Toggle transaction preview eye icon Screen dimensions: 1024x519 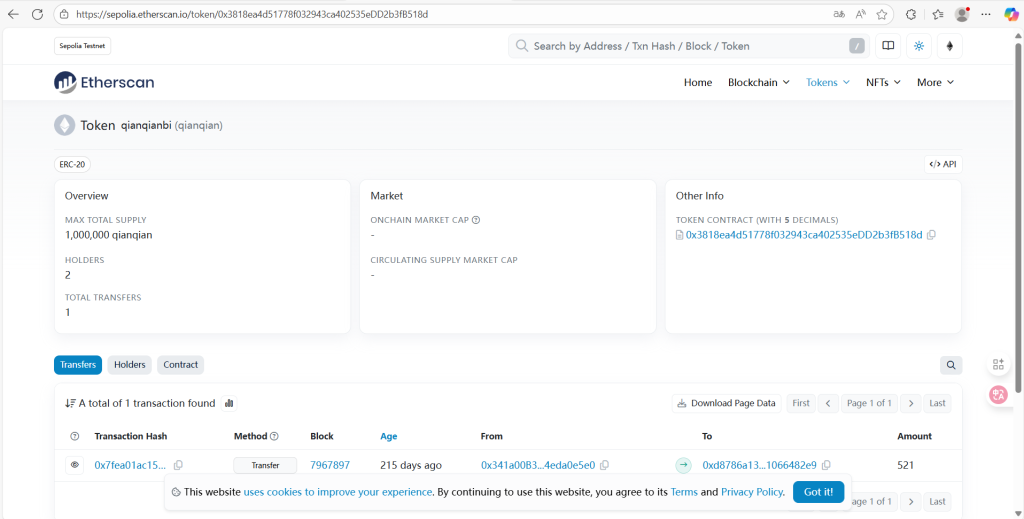[74, 465]
